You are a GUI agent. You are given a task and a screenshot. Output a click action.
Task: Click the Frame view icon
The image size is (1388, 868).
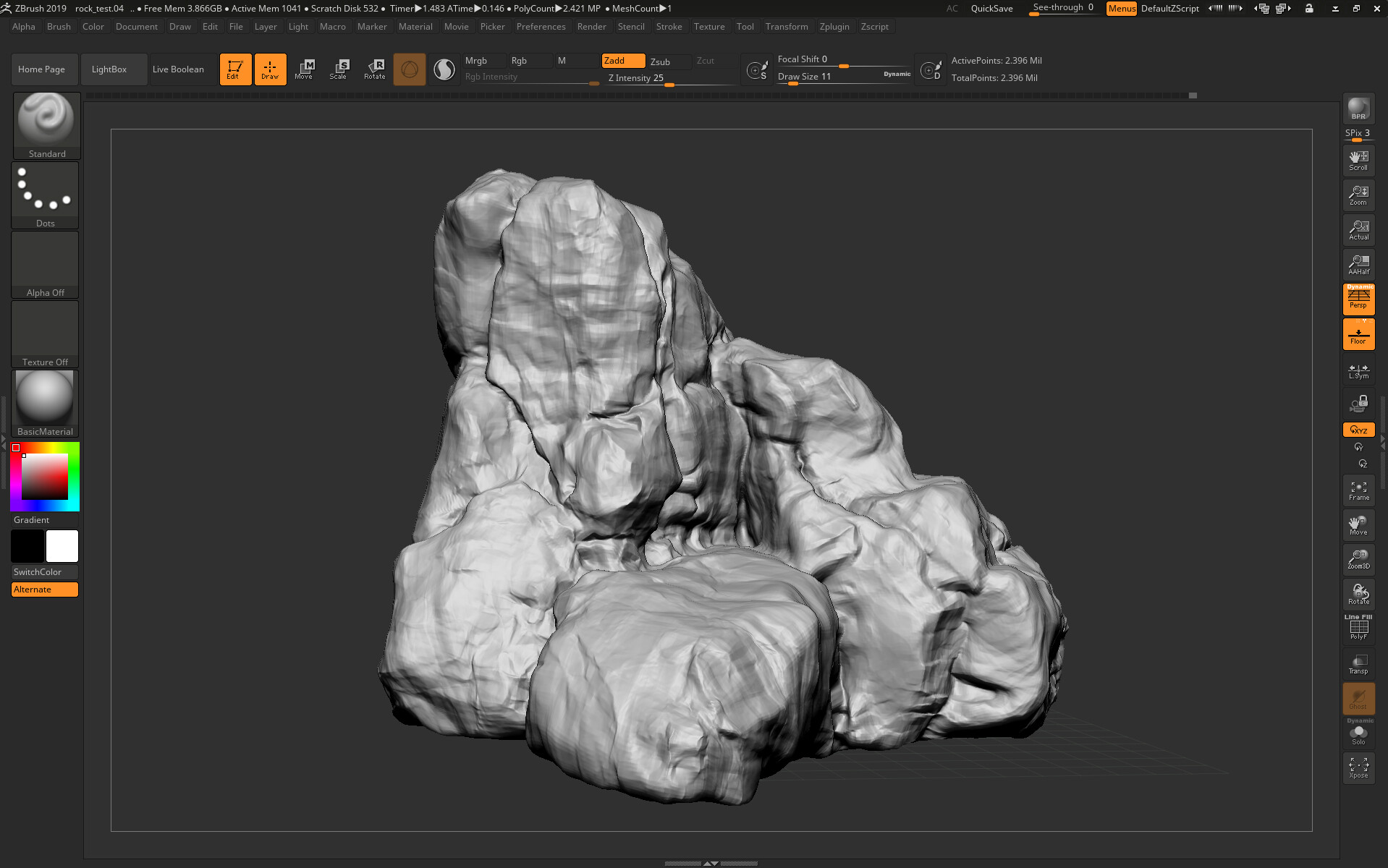tap(1358, 490)
